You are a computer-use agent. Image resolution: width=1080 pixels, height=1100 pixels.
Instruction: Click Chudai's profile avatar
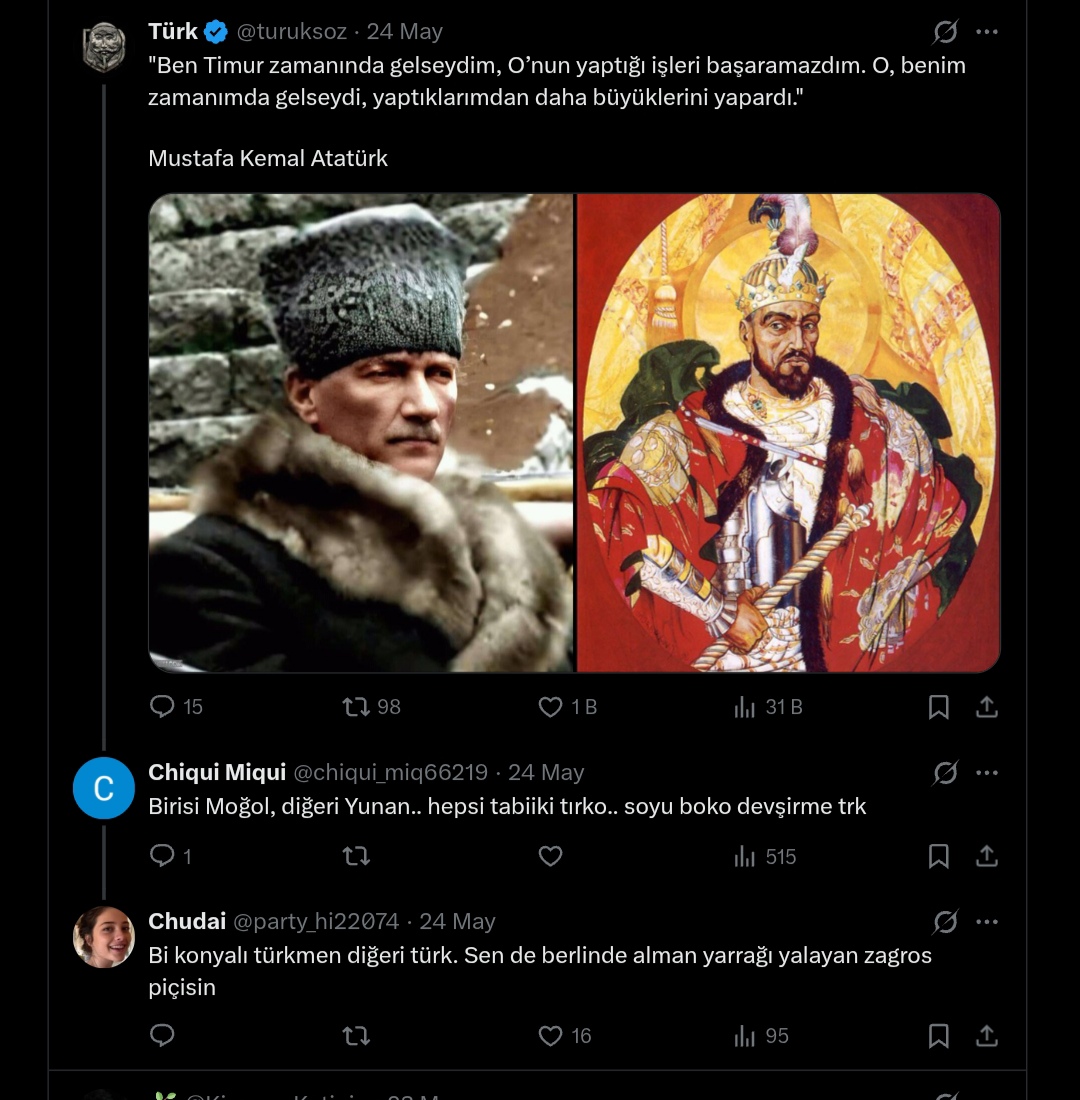104,937
